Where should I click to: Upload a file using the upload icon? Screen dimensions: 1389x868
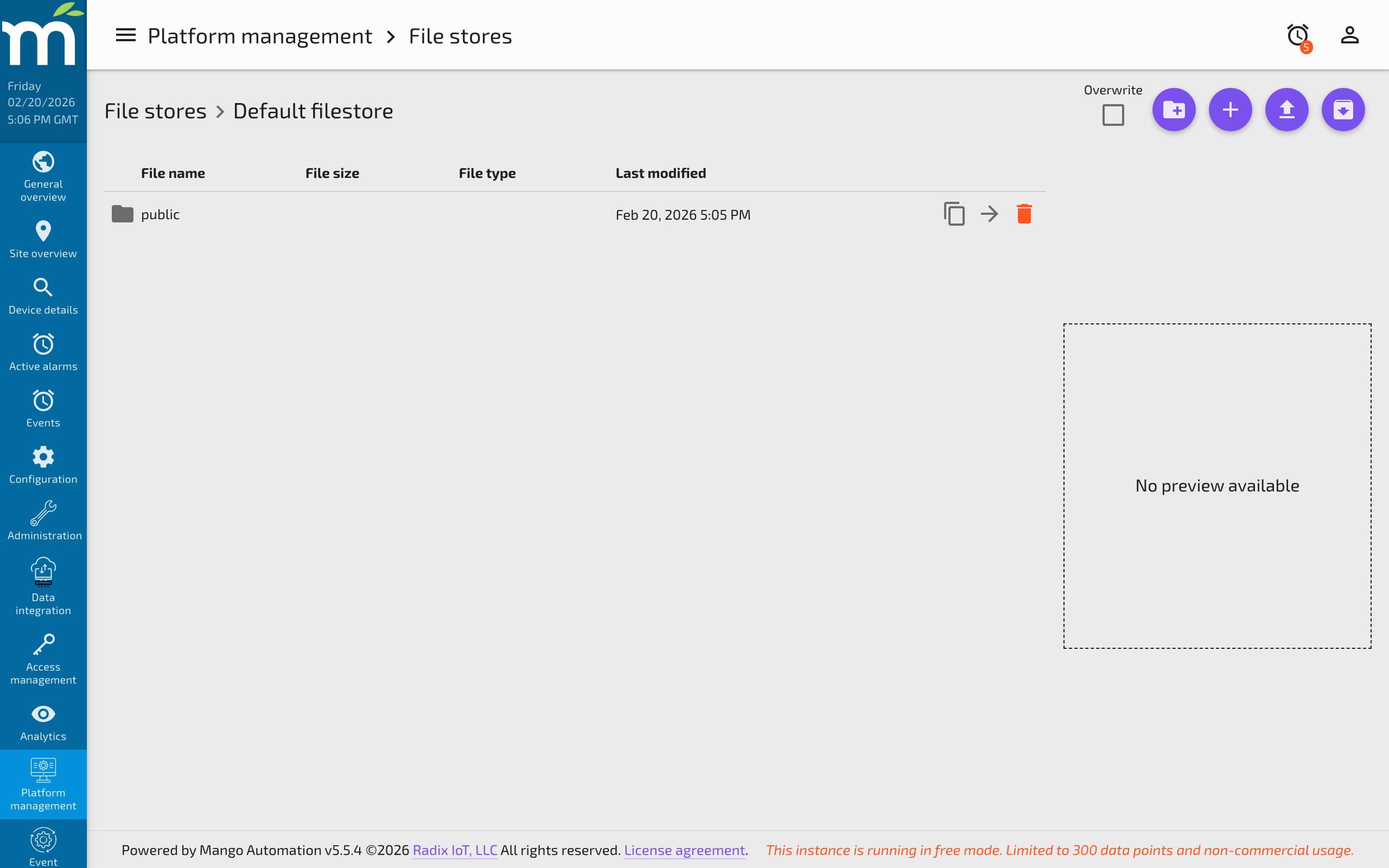(1287, 110)
